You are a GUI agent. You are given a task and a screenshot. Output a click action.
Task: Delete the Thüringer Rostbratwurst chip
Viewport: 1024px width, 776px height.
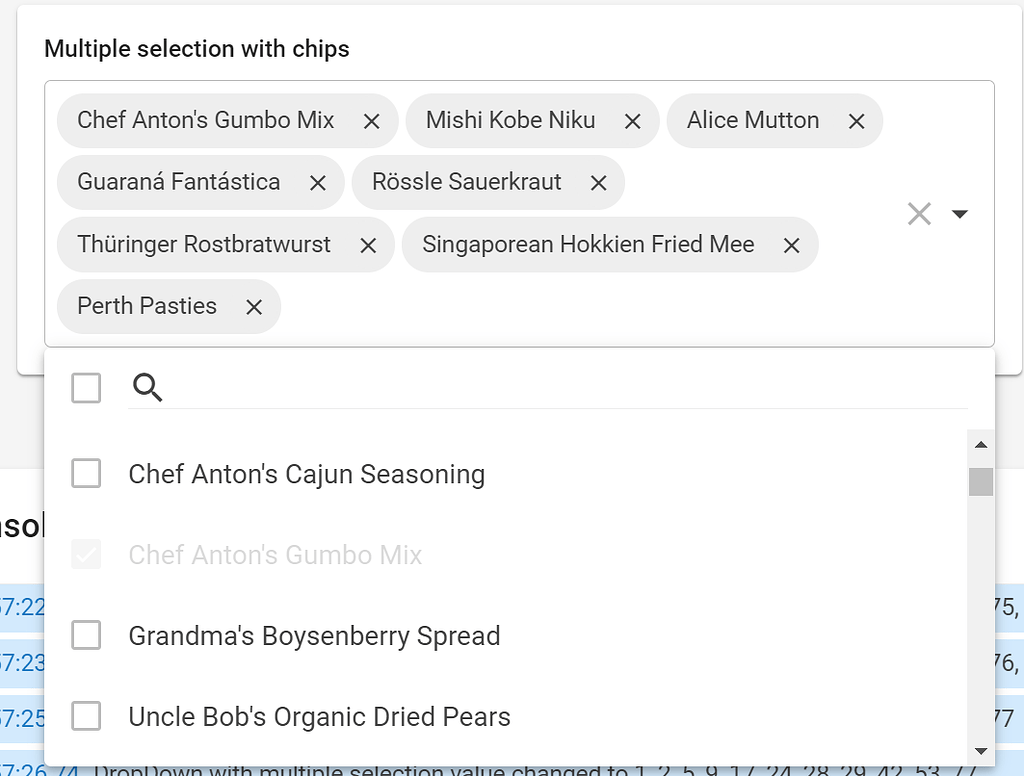tap(367, 245)
